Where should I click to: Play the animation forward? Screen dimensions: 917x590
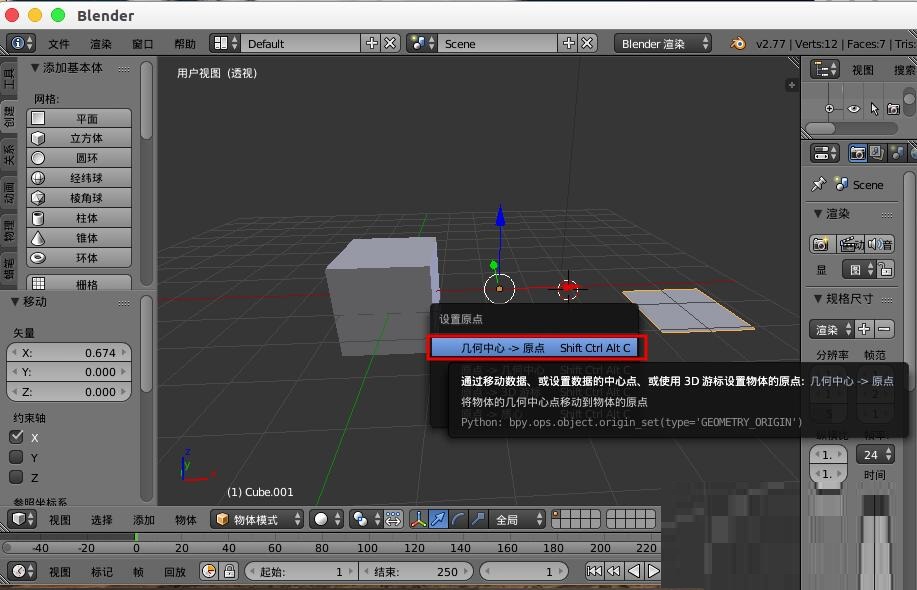[x=653, y=571]
